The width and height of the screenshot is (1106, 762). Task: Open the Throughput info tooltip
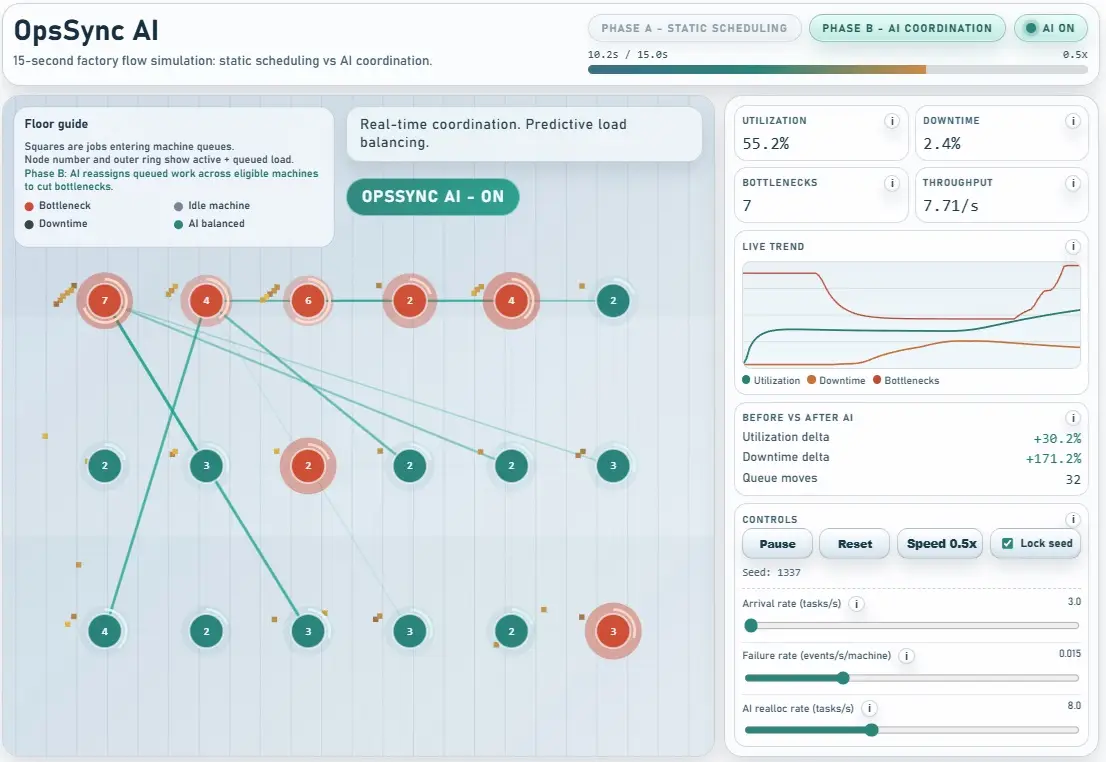click(1072, 182)
